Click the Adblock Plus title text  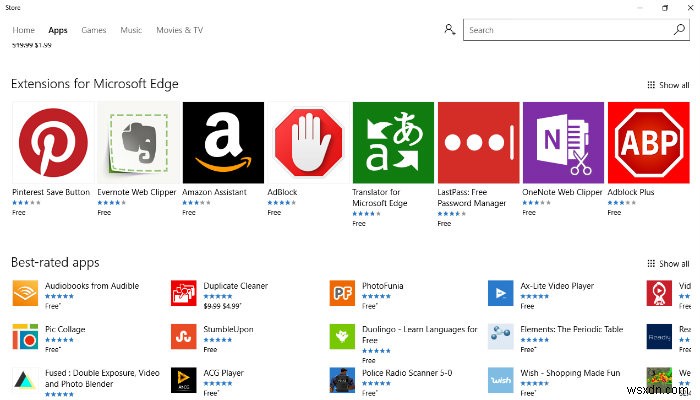pos(630,192)
